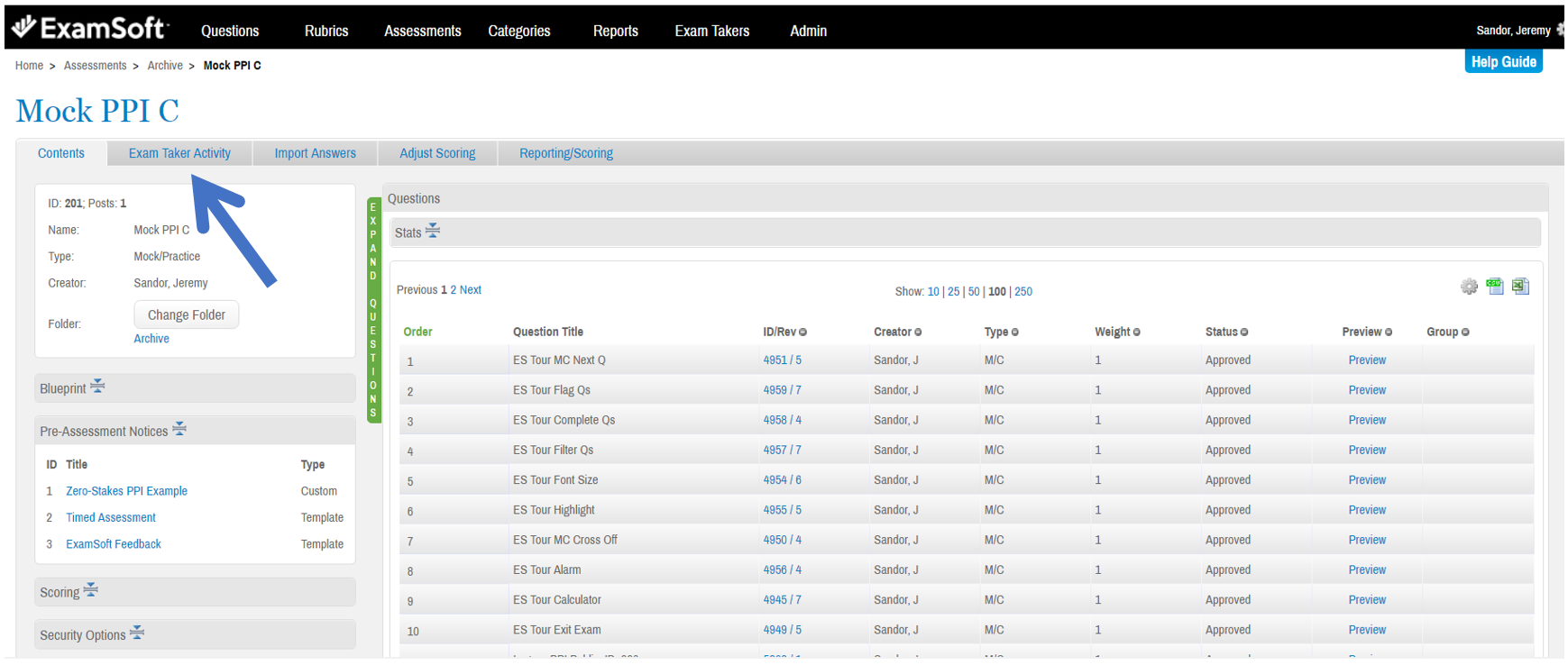This screenshot has width=1568, height=665.
Task: Show 250 questions per page
Action: (1023, 292)
